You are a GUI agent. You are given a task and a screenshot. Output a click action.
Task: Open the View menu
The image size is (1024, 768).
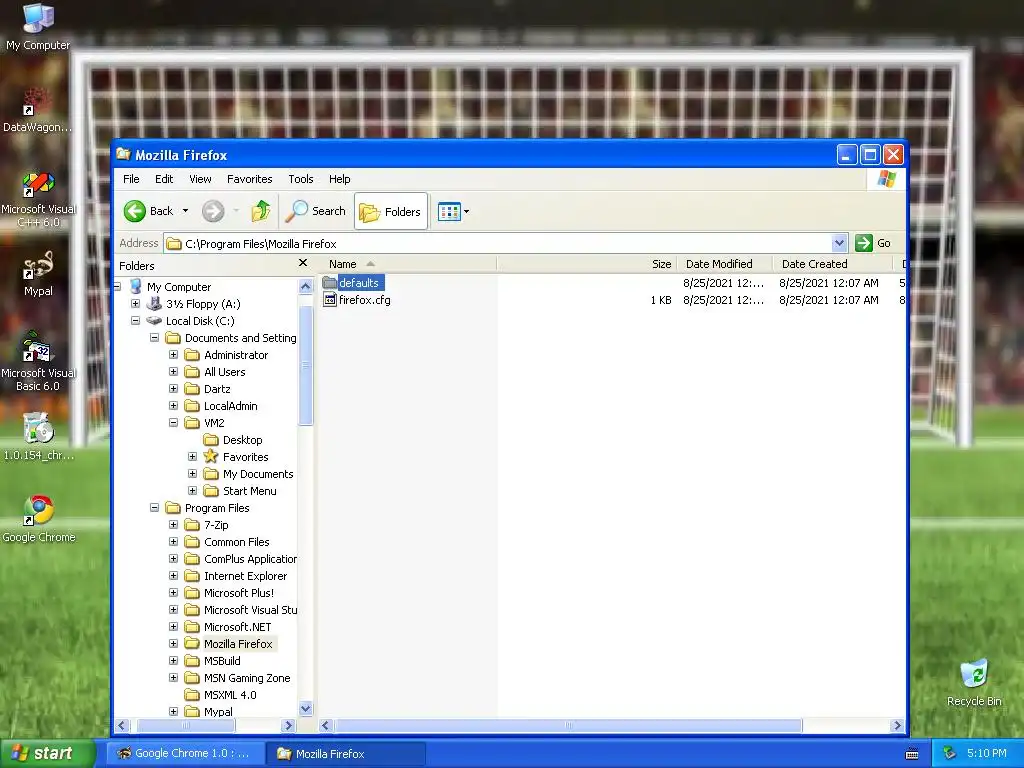coord(200,179)
